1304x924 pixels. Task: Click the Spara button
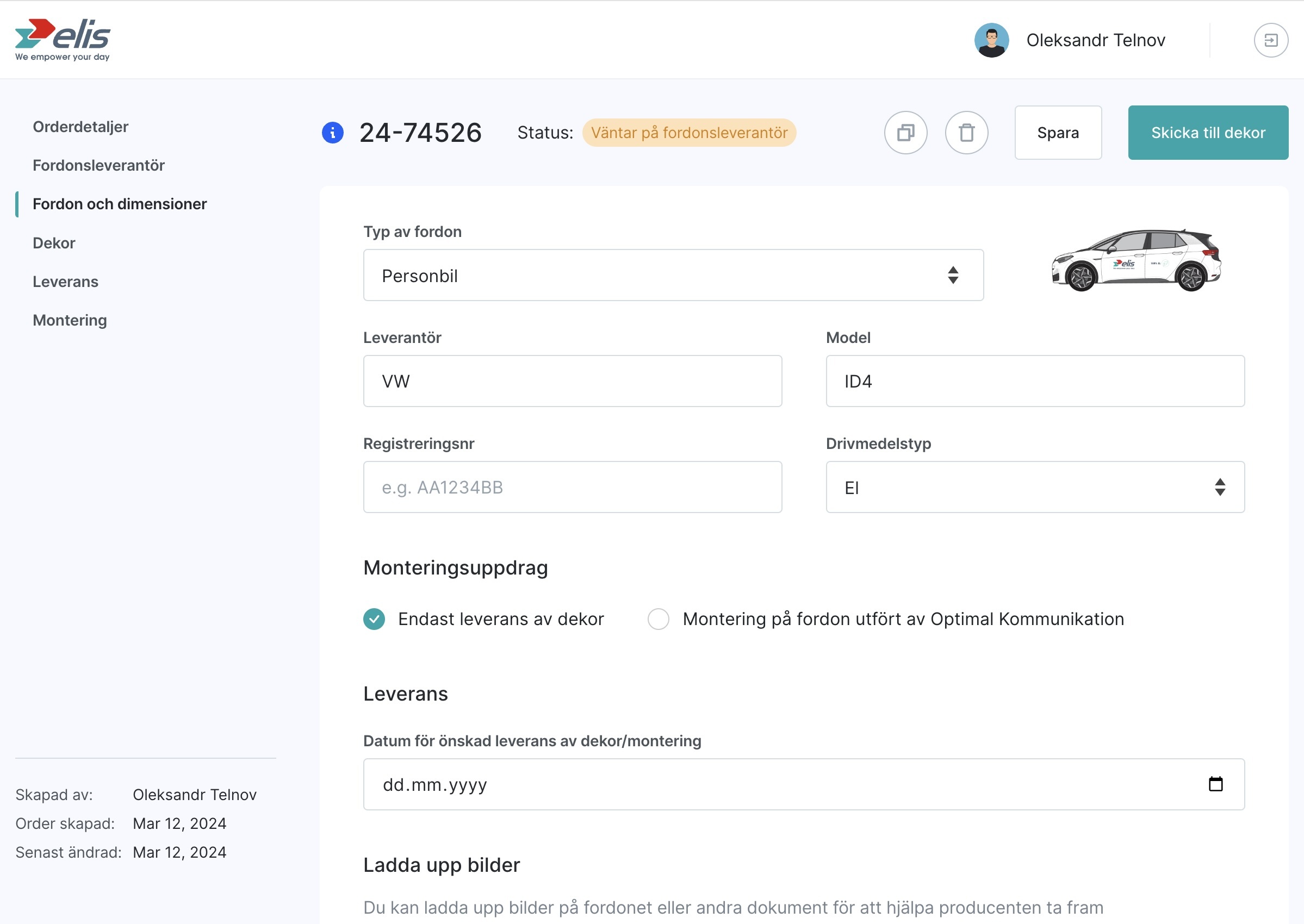(x=1058, y=133)
